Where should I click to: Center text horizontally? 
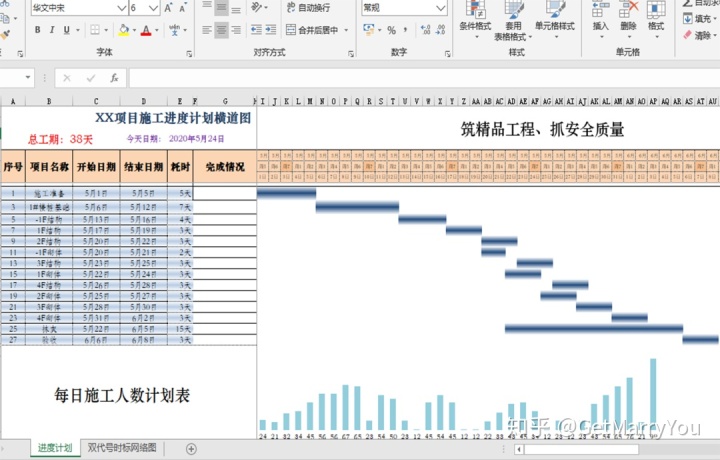[x=221, y=30]
